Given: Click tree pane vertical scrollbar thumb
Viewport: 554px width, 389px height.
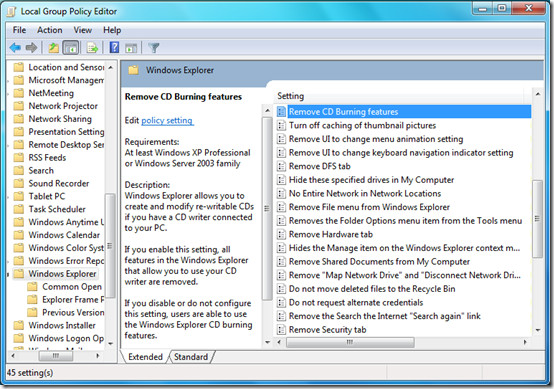Looking at the screenshot, I should [110, 246].
